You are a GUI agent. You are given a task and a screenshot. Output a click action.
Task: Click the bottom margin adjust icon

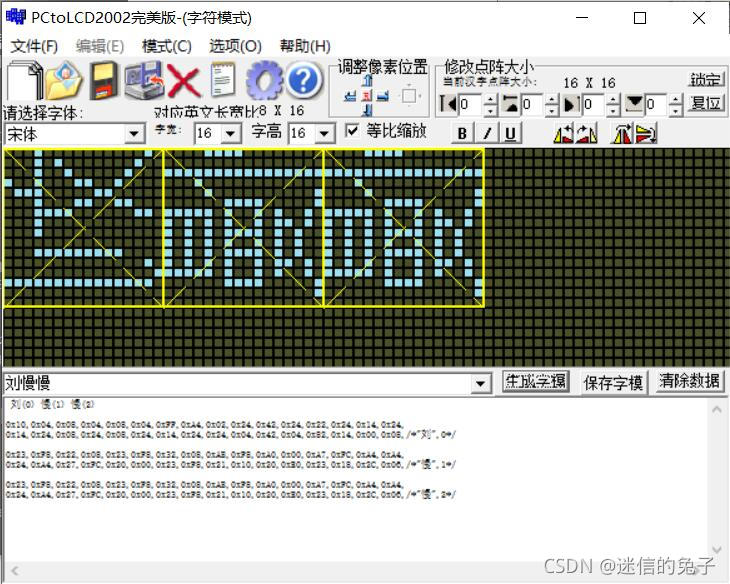(x=634, y=104)
